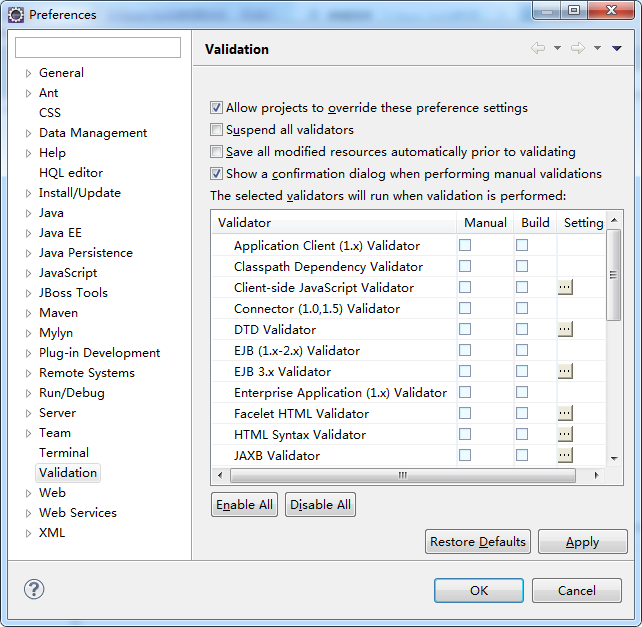Check Build for Application Client (1.x) Validator
Viewport: 642px width, 627px height.
[x=522, y=245]
